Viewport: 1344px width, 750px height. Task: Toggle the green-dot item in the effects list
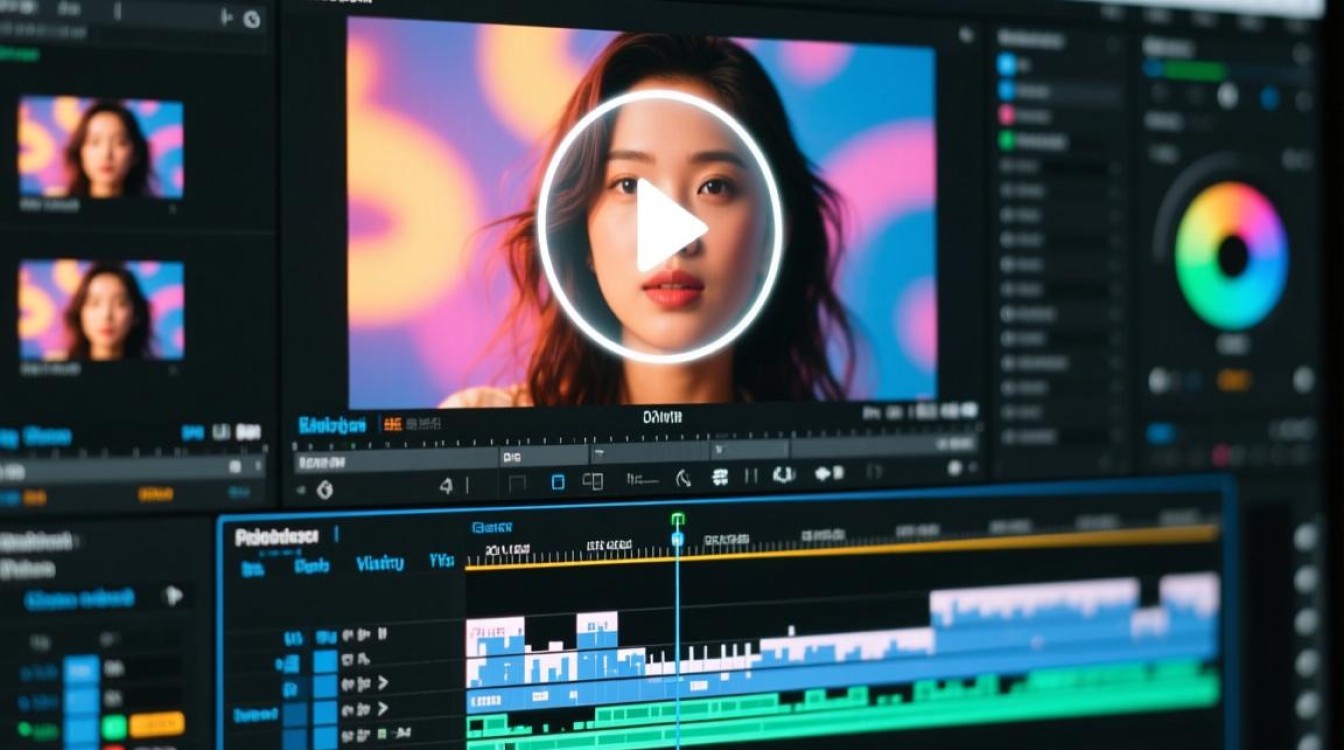point(1007,140)
